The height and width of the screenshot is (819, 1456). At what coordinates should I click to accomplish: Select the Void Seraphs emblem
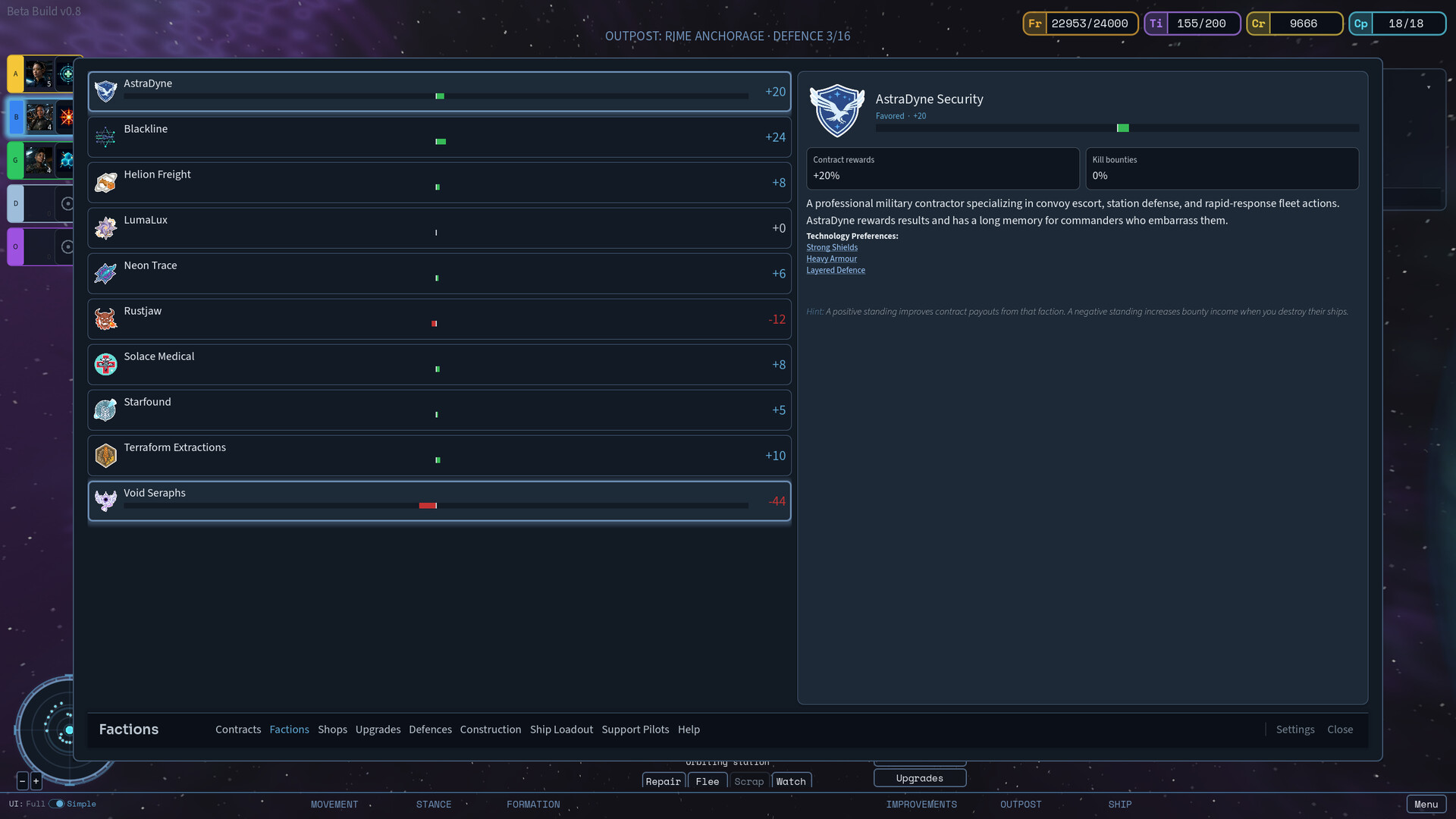(x=105, y=500)
